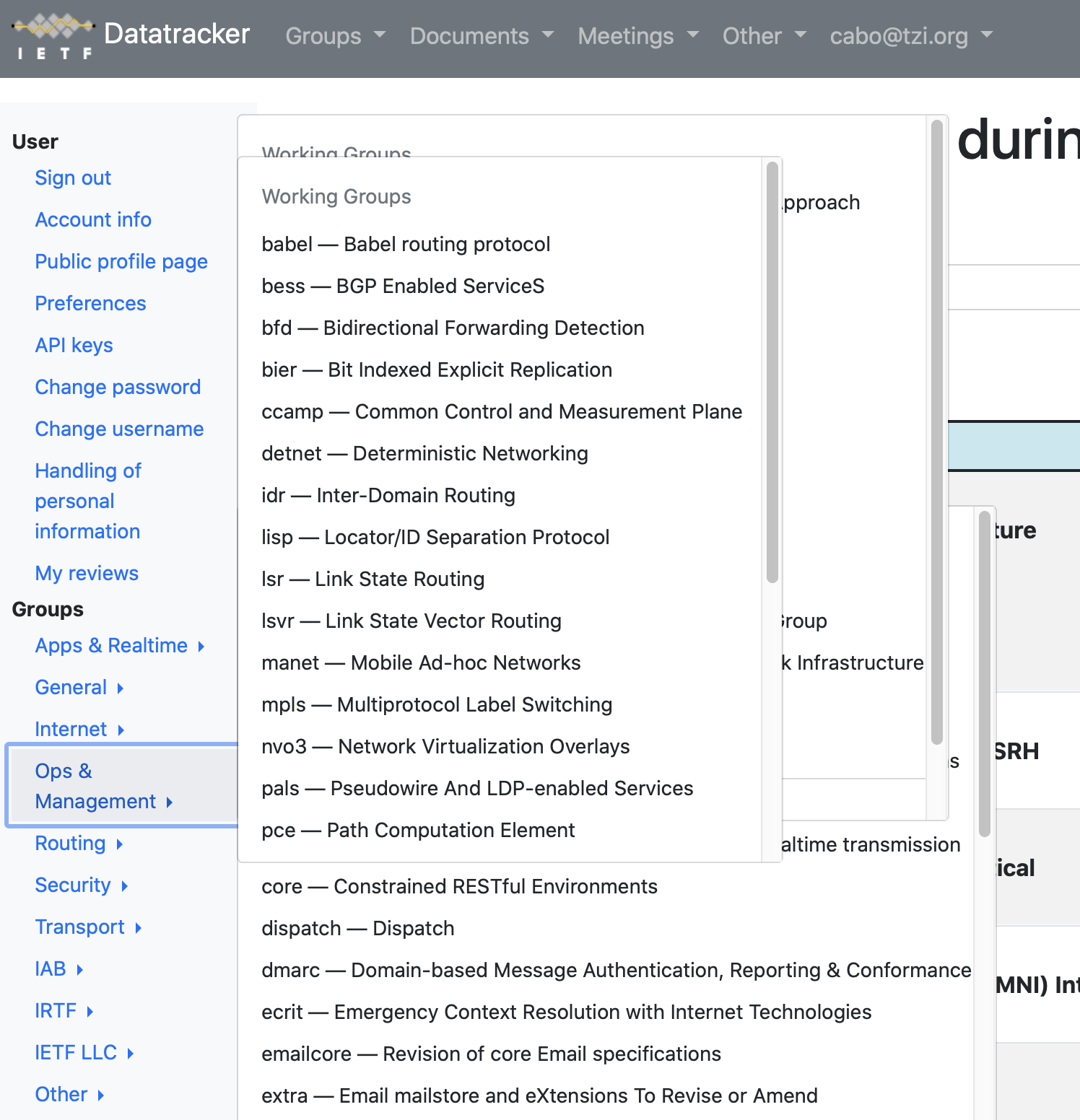
Task: Select mpls — Multiprotocol Label Switching
Action: 437,704
